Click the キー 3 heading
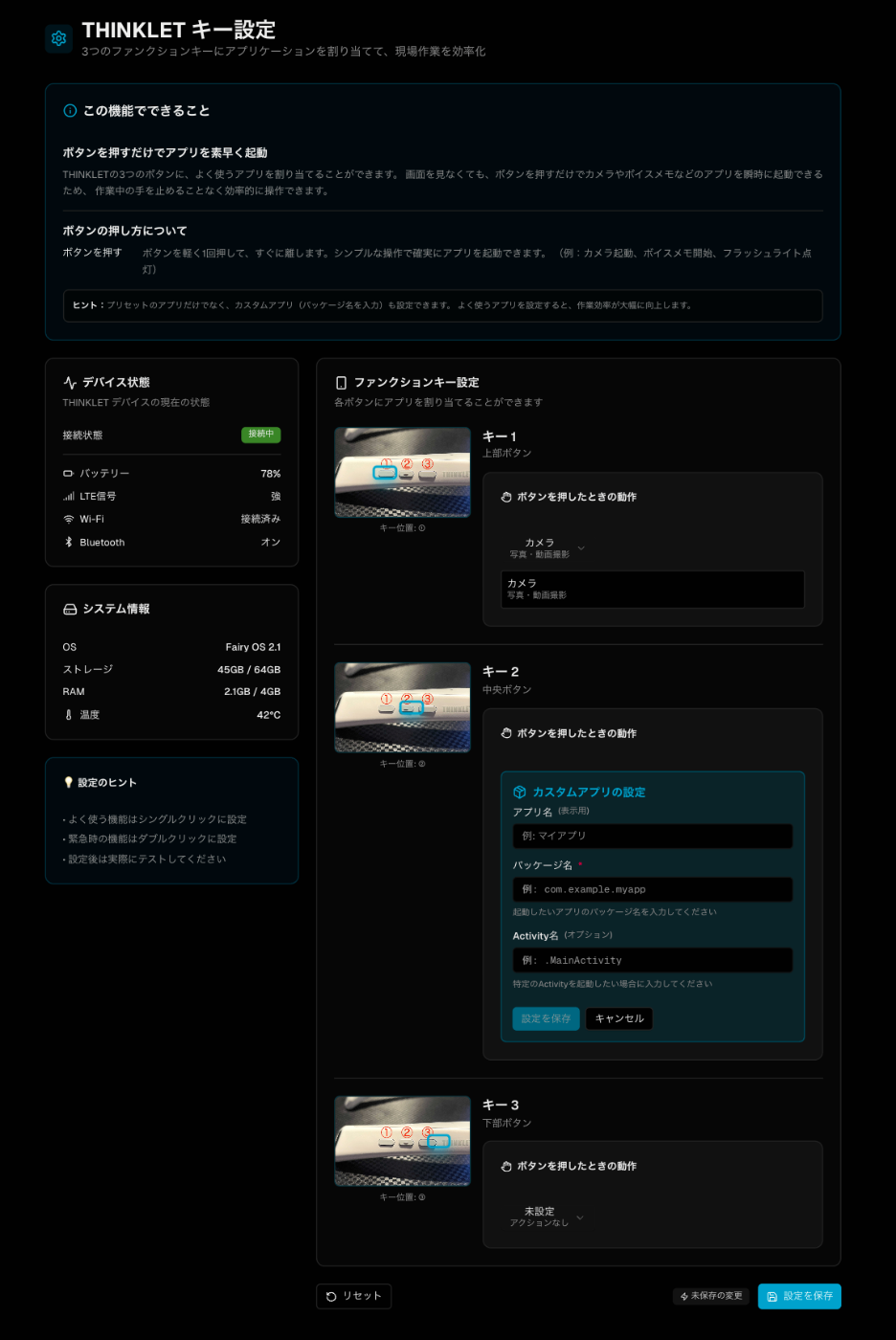Screen dimensions: 896x1340 pos(501,1105)
